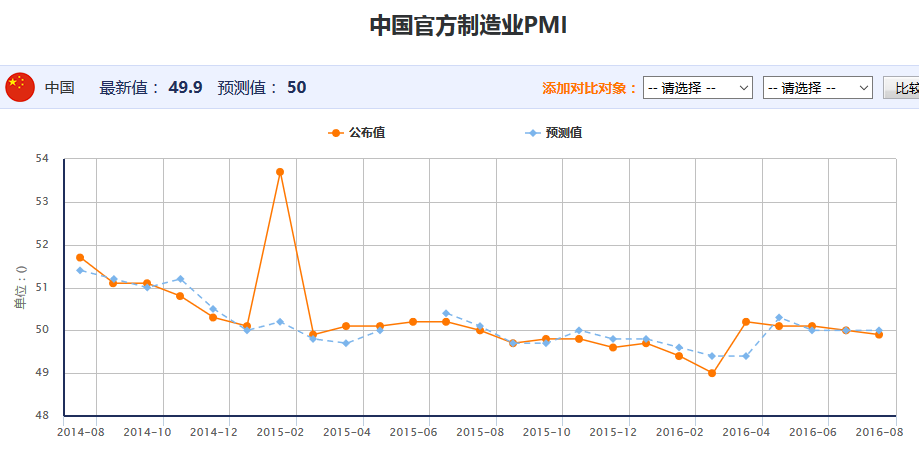
Task: Click the China flag icon
Action: point(20,87)
